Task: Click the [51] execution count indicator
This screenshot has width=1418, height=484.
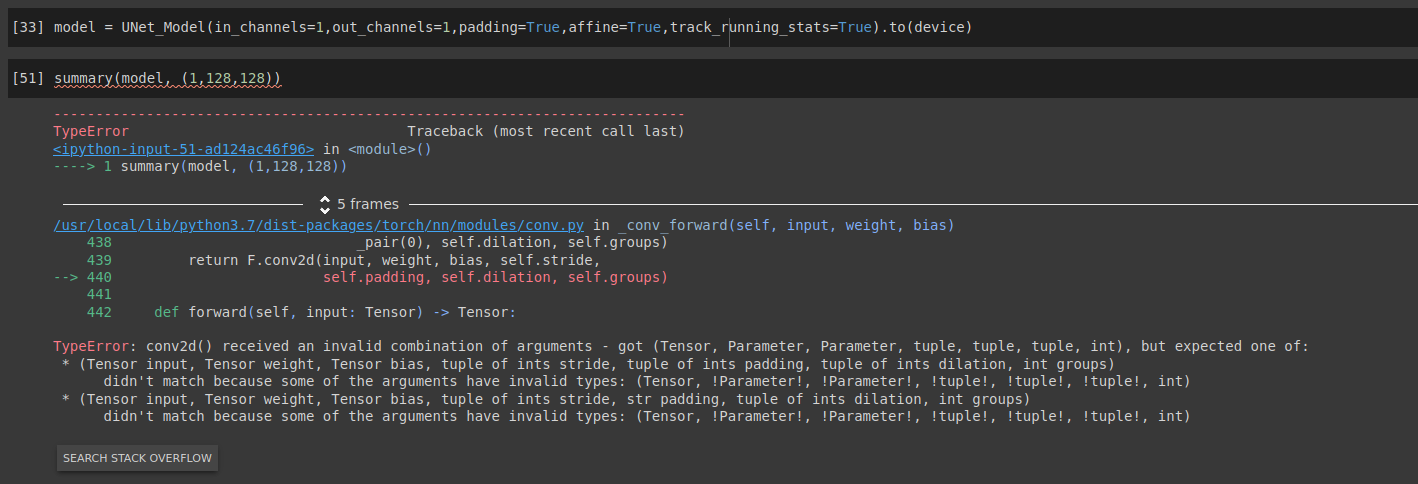Action: (27, 78)
